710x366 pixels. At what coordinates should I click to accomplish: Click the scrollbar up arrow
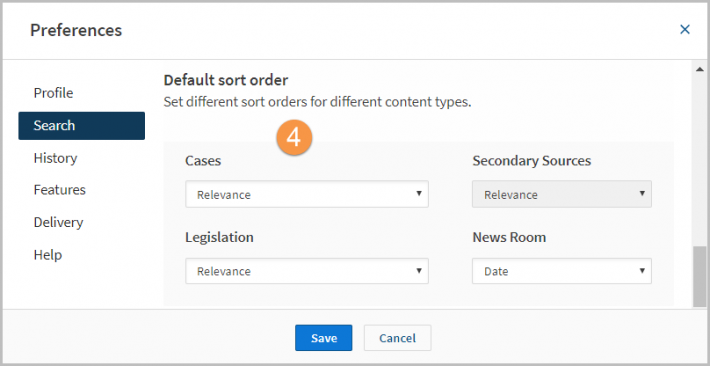pos(700,69)
